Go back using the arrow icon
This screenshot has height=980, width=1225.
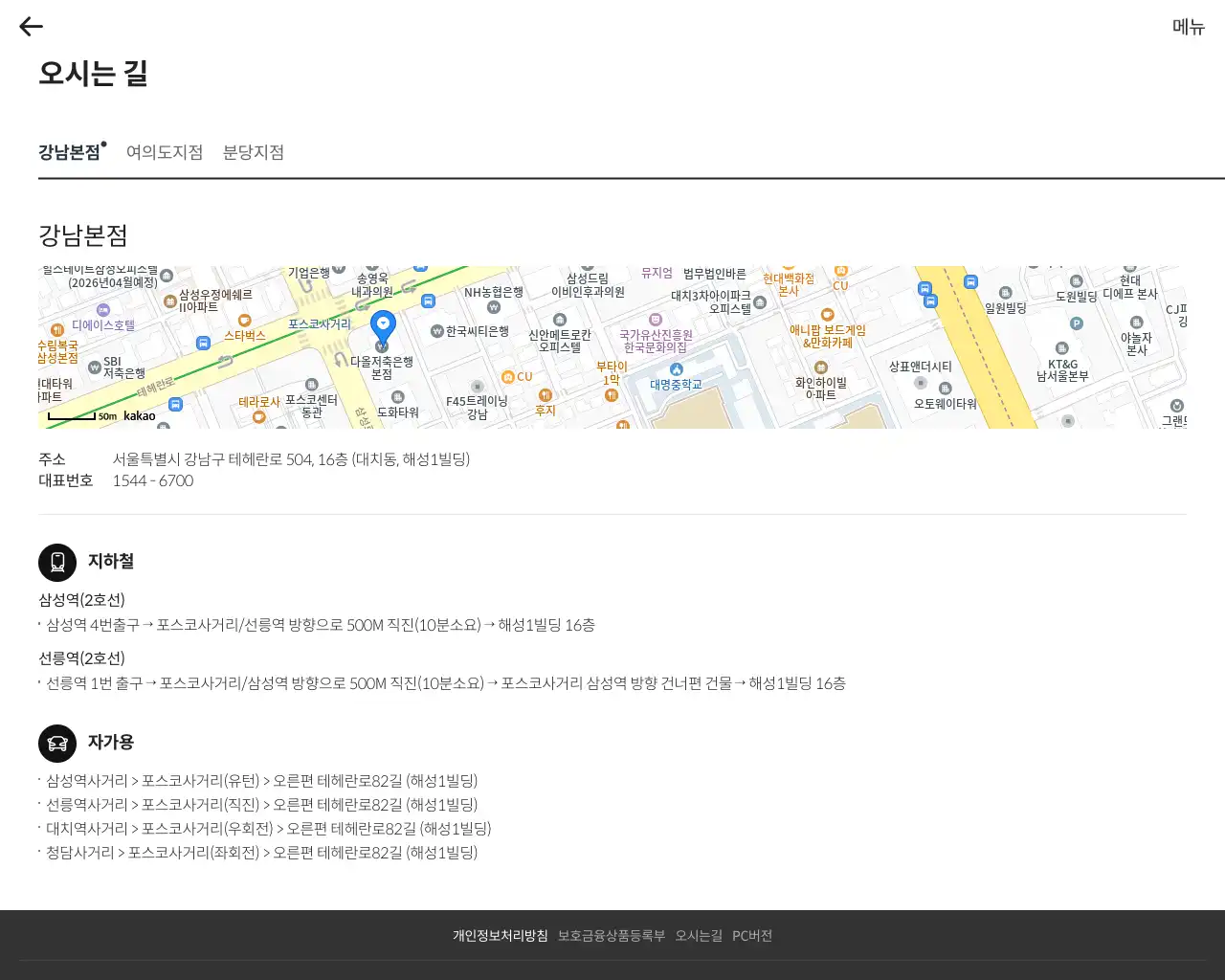[x=32, y=27]
